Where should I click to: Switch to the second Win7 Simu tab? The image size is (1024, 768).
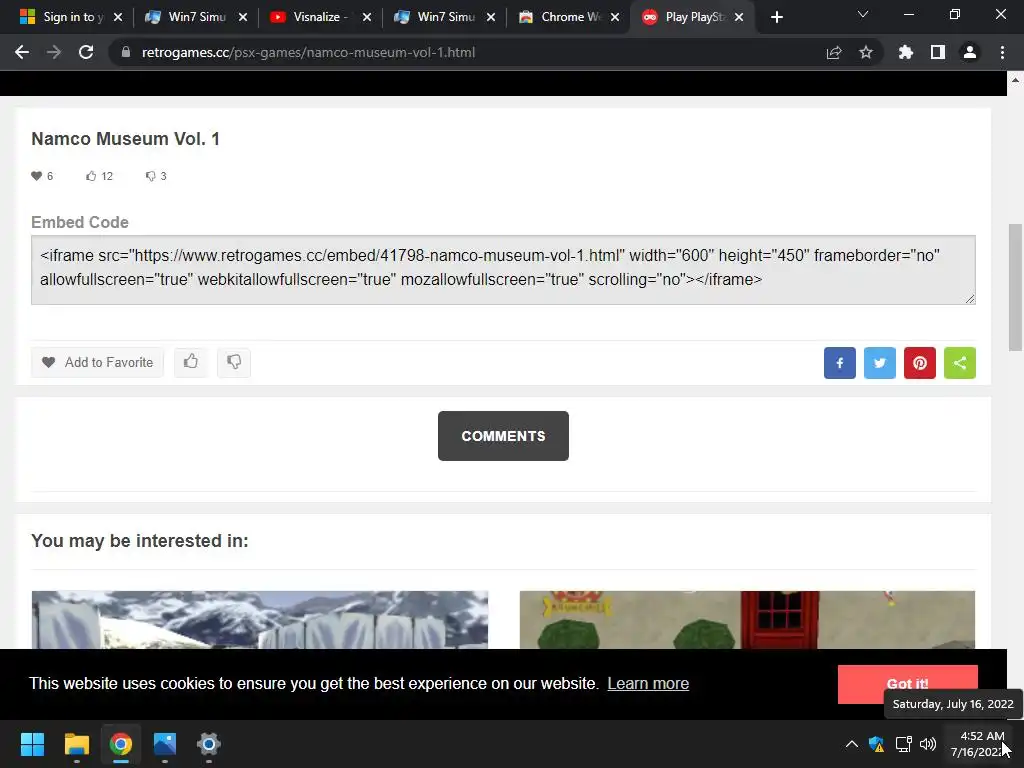[x=444, y=17]
